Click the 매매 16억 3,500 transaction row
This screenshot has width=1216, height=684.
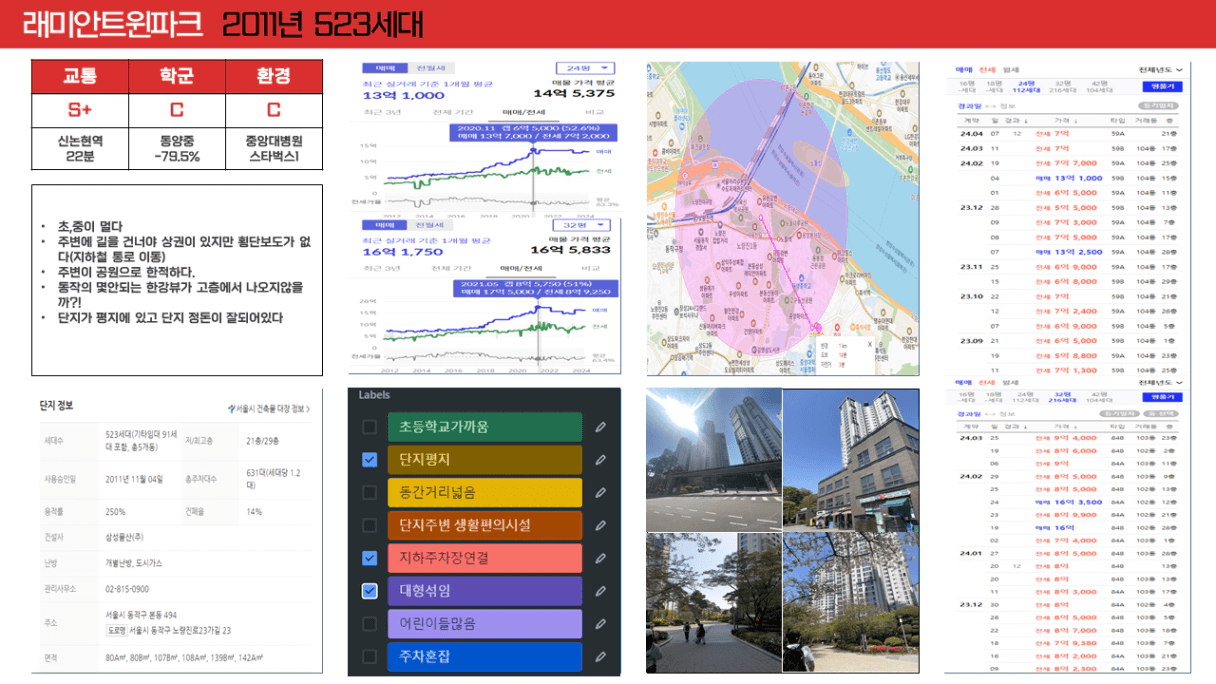tap(1069, 502)
